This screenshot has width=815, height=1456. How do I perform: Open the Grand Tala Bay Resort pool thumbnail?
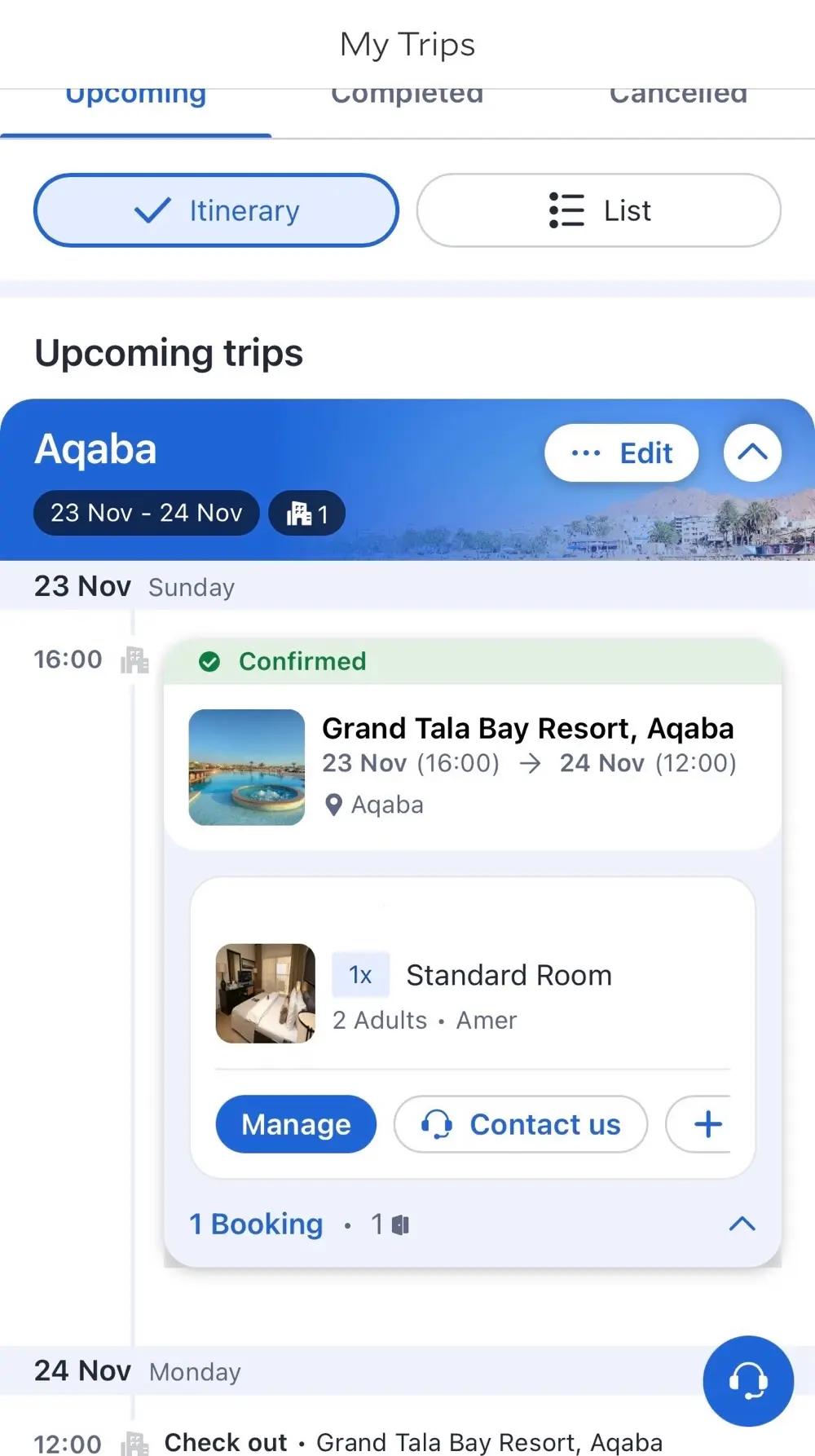pyautogui.click(x=247, y=767)
